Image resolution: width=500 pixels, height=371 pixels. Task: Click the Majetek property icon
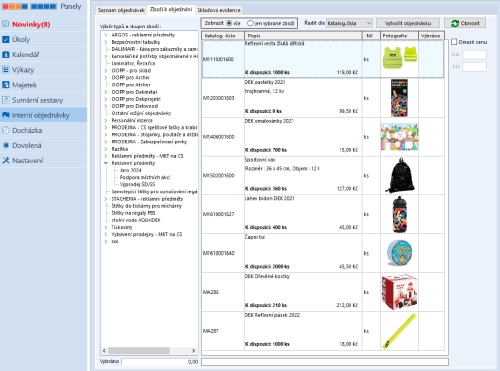(x=6, y=85)
